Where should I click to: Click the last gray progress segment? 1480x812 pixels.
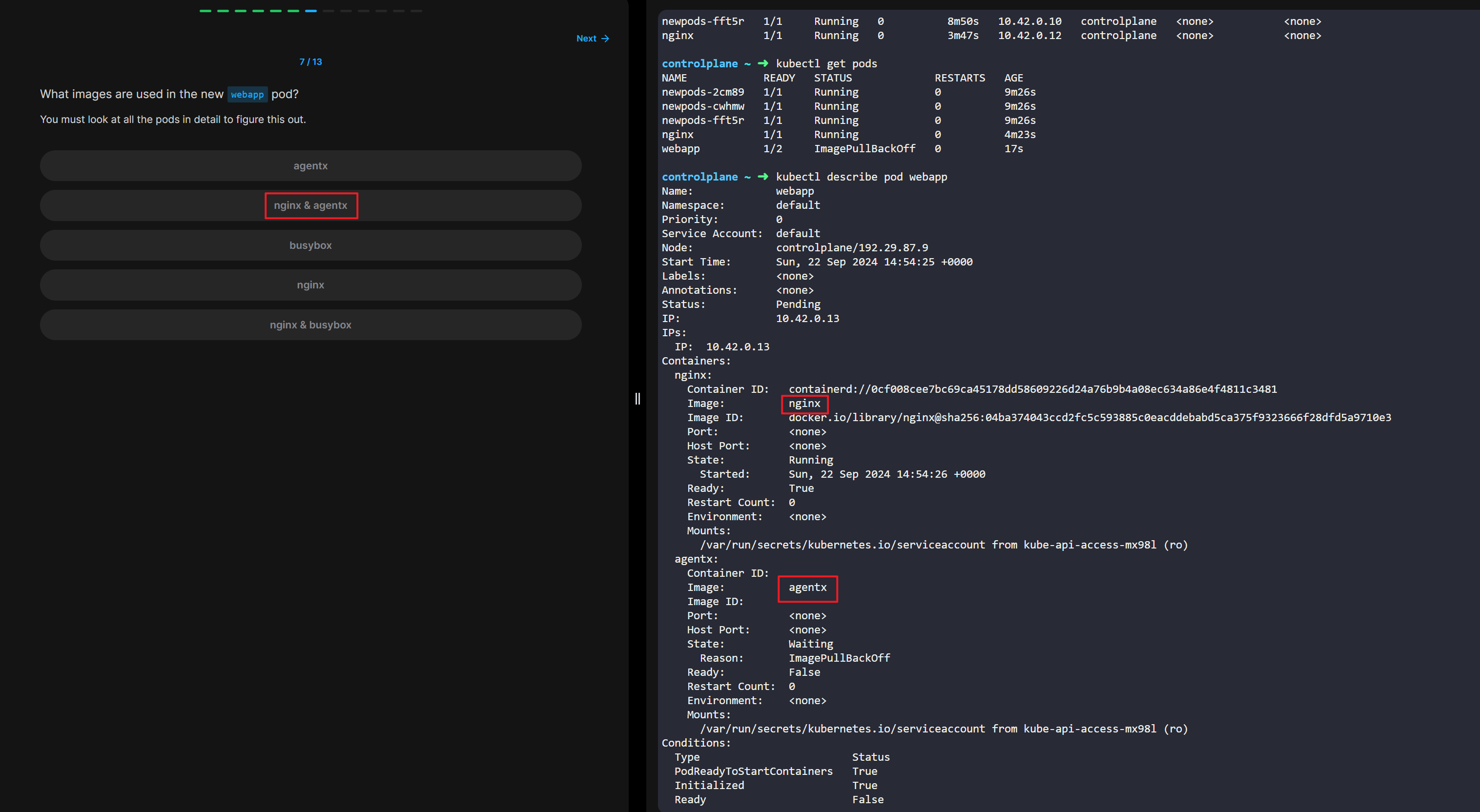pyautogui.click(x=416, y=11)
